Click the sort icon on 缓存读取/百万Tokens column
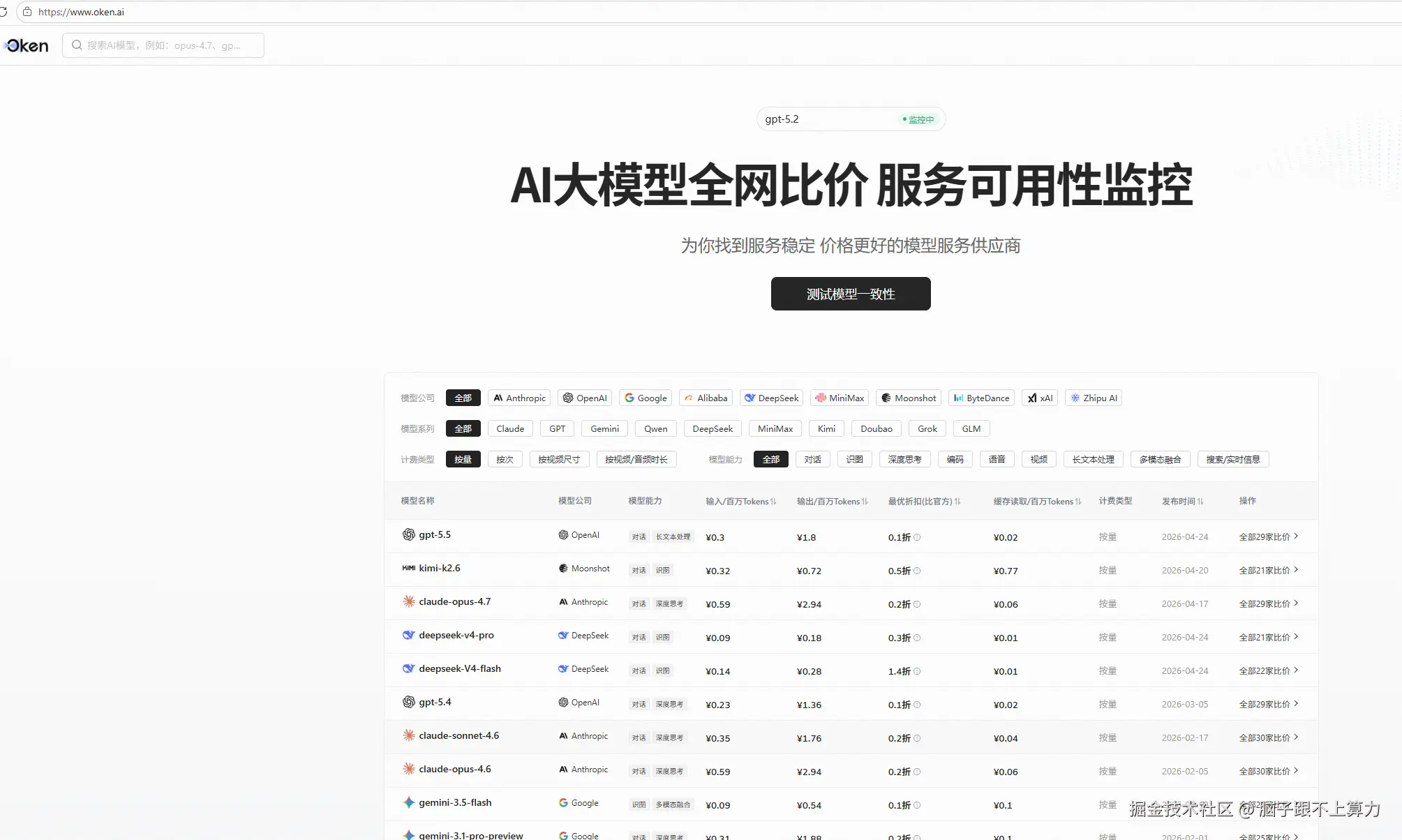 pos(1078,502)
